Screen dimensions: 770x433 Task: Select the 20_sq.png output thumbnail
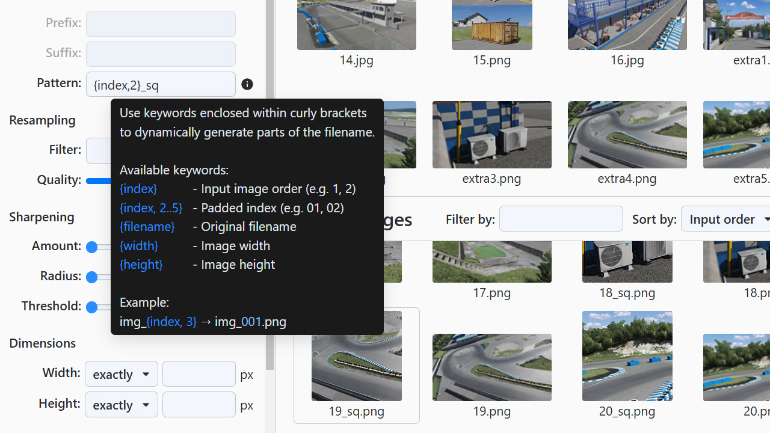point(627,356)
